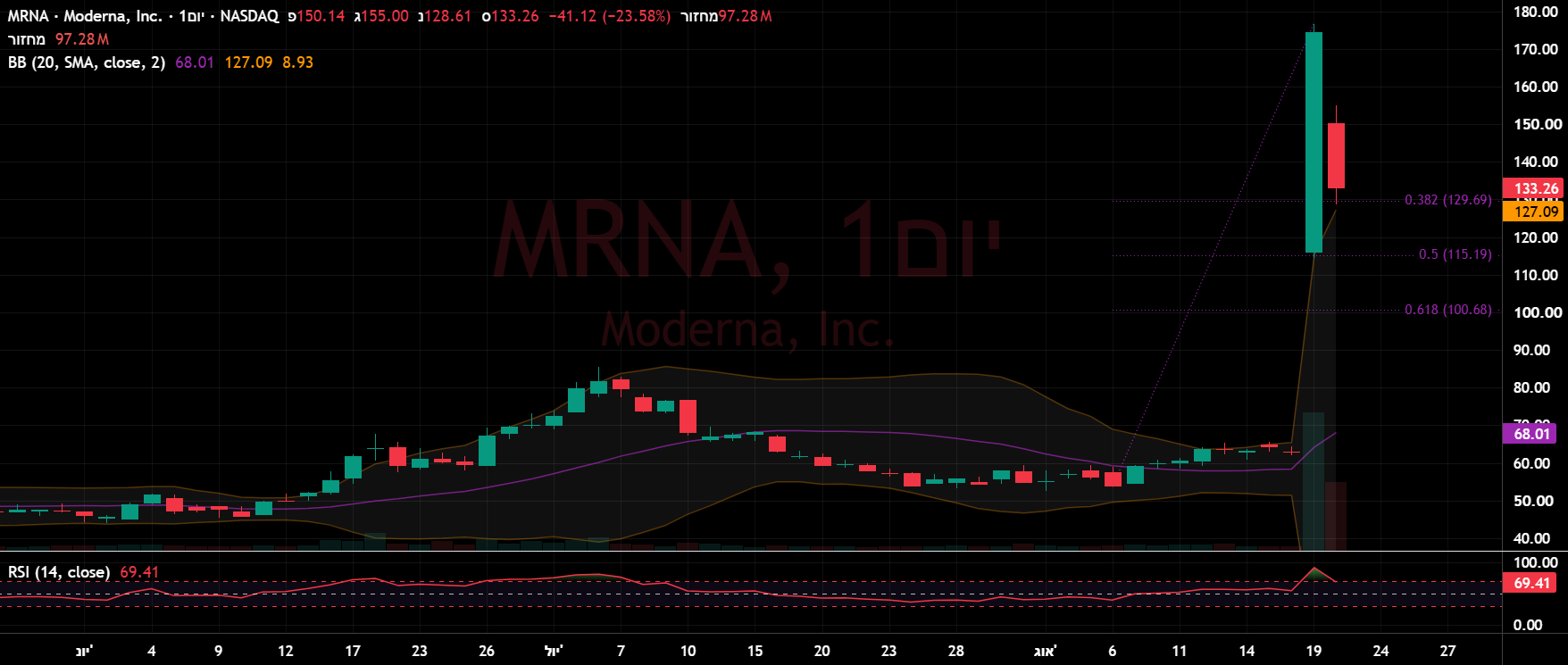Viewport: 1568px width, 665px height.
Task: Click the date 12 on the time axis
Action: pyautogui.click(x=286, y=651)
